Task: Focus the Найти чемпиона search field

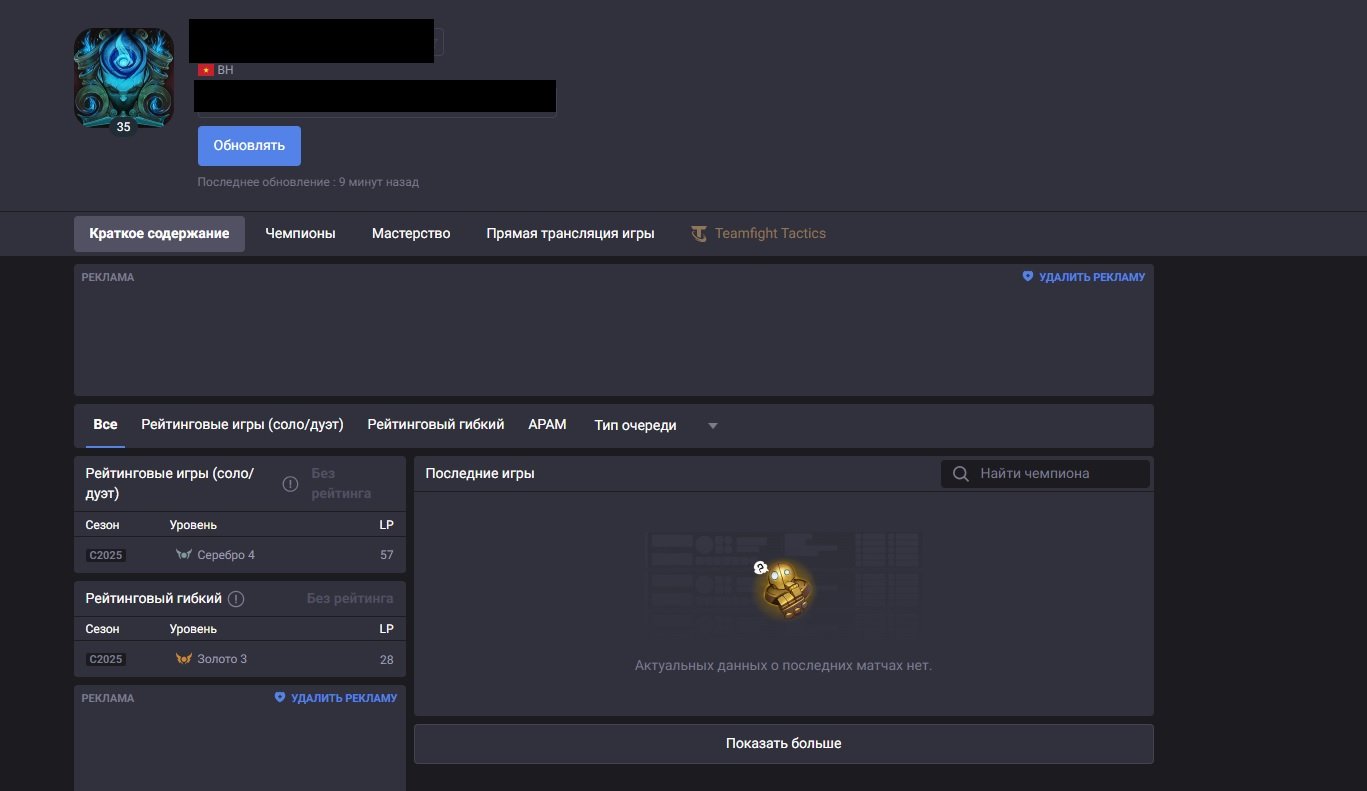Action: pos(1046,474)
